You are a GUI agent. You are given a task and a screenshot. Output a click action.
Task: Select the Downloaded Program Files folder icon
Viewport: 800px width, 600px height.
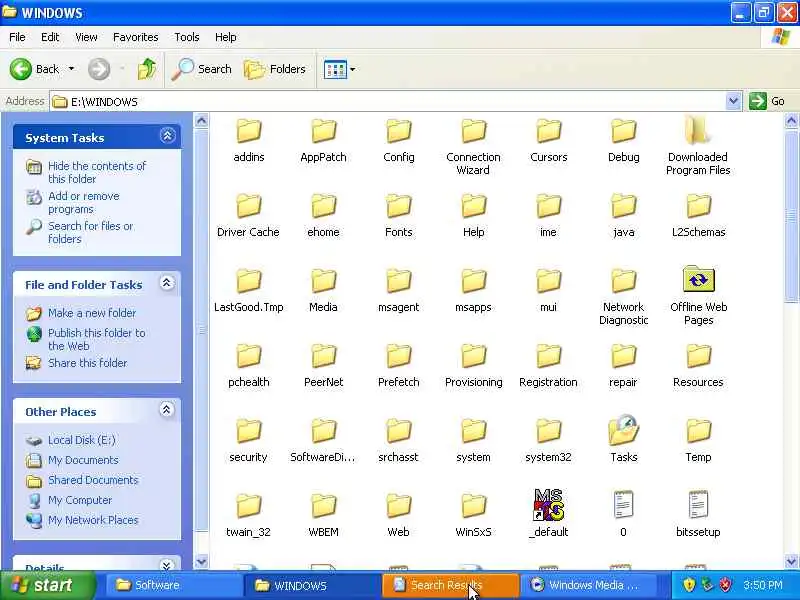[698, 130]
